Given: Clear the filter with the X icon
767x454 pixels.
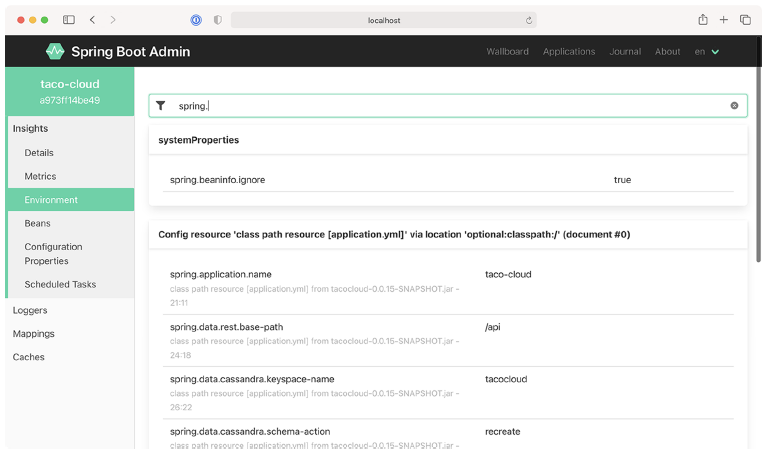Looking at the screenshot, I should (734, 105).
